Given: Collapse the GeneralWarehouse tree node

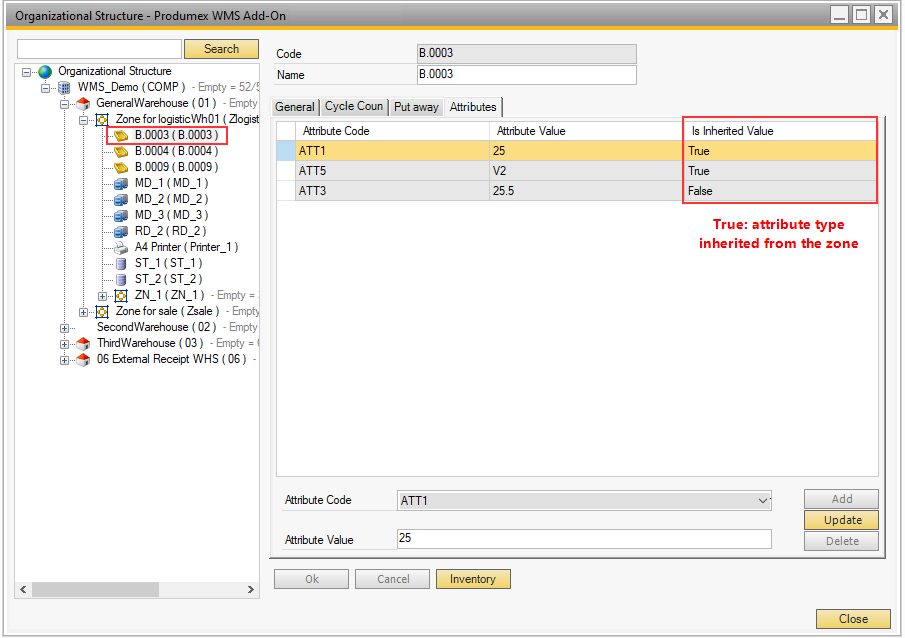Looking at the screenshot, I should (x=65, y=104).
